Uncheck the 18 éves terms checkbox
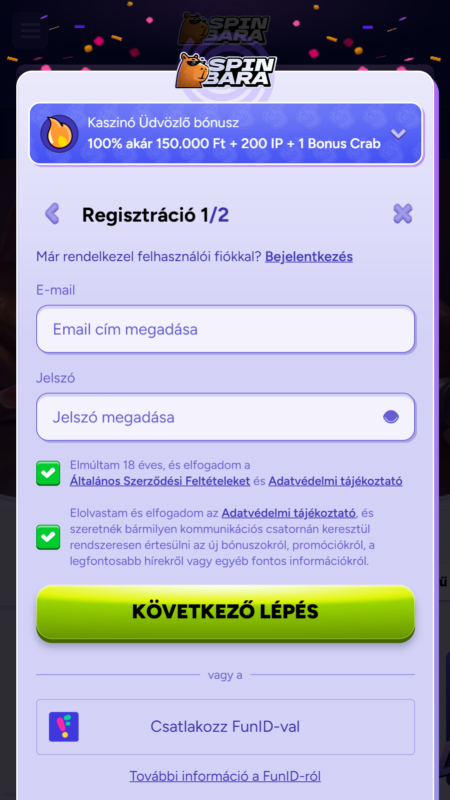The height and width of the screenshot is (800, 450). tap(48, 473)
